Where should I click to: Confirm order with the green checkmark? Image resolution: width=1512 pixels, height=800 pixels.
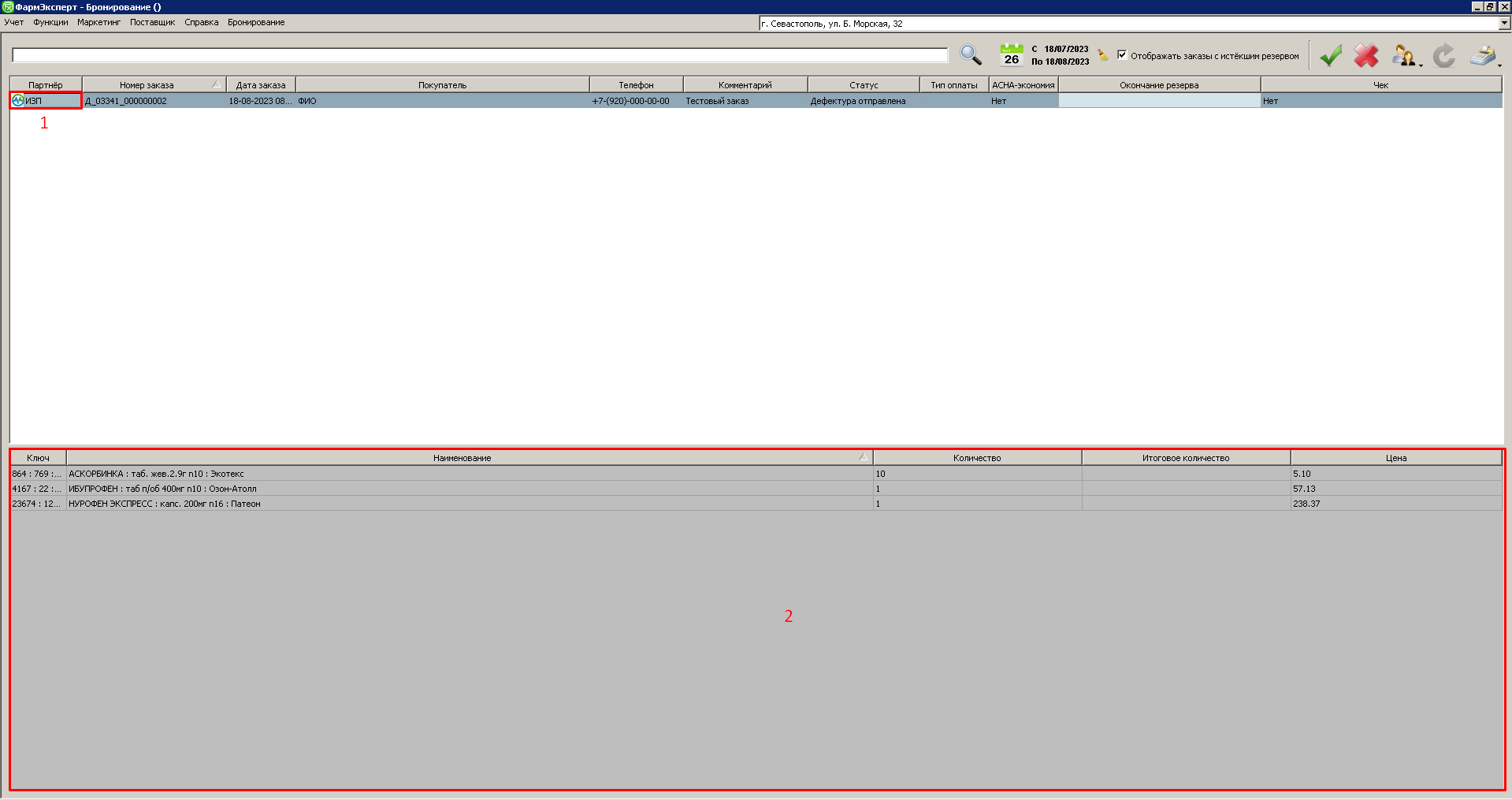(1331, 56)
